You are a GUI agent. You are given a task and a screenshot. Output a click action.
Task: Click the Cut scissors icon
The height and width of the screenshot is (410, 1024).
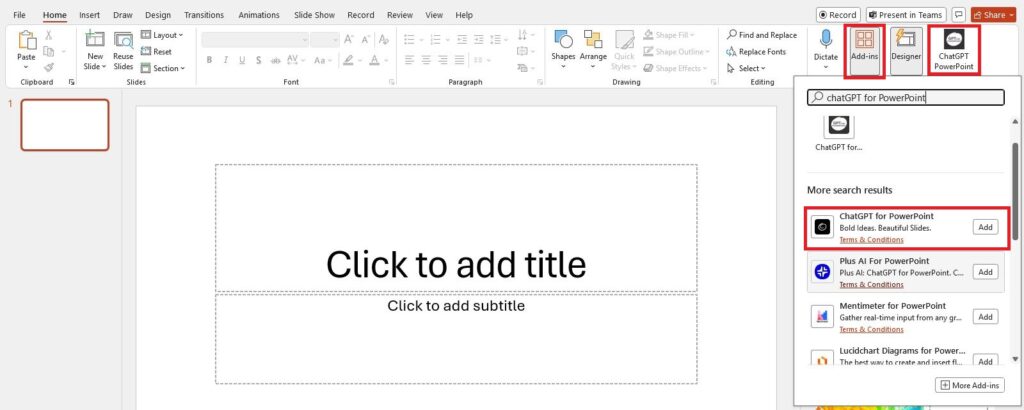(49, 35)
